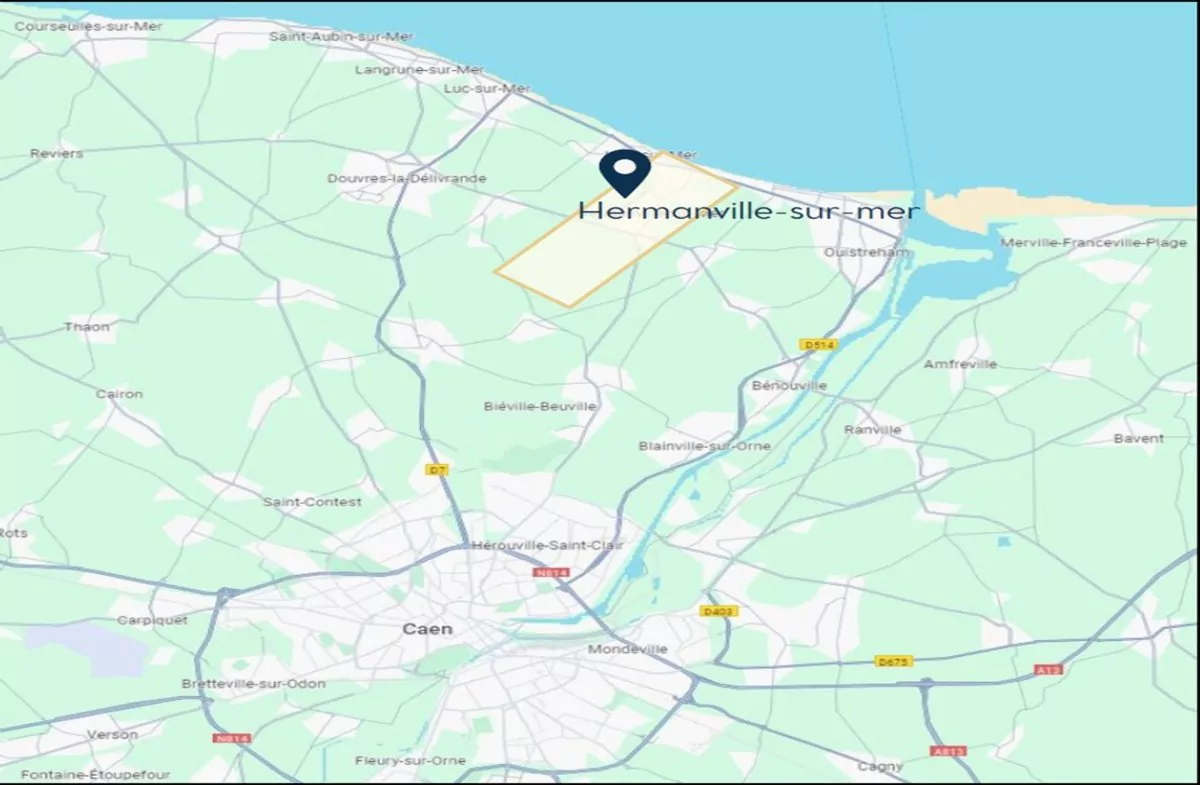The image size is (1200, 785).
Task: Select the Mondeville town label
Action: [628, 649]
